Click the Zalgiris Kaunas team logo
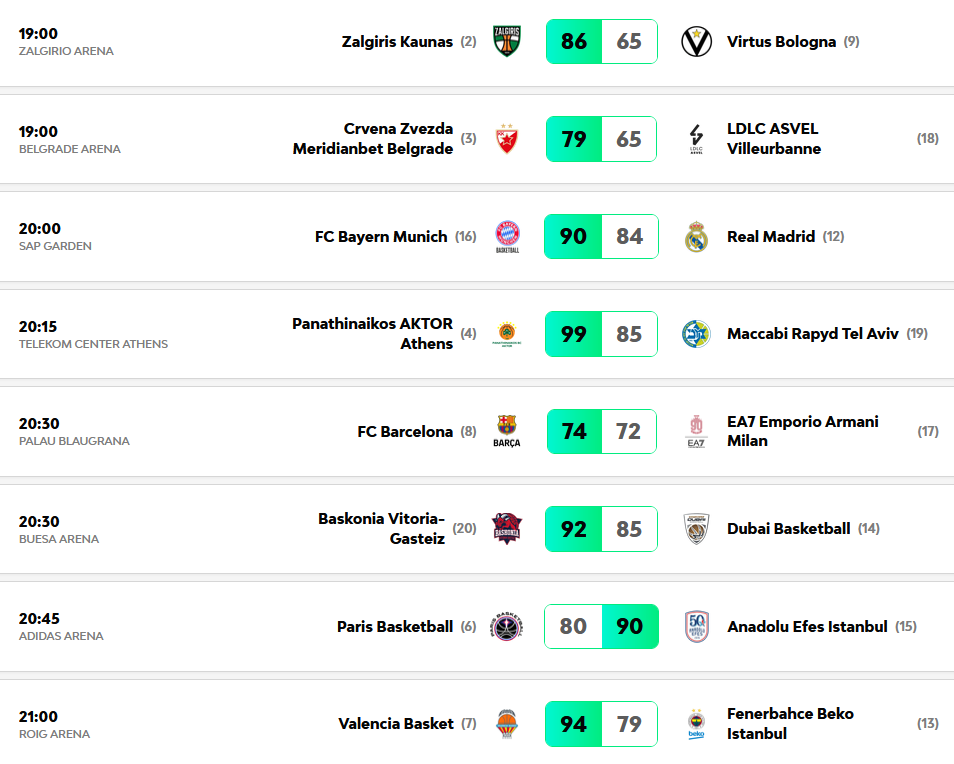Screen dimensions: 954x764 coord(507,42)
